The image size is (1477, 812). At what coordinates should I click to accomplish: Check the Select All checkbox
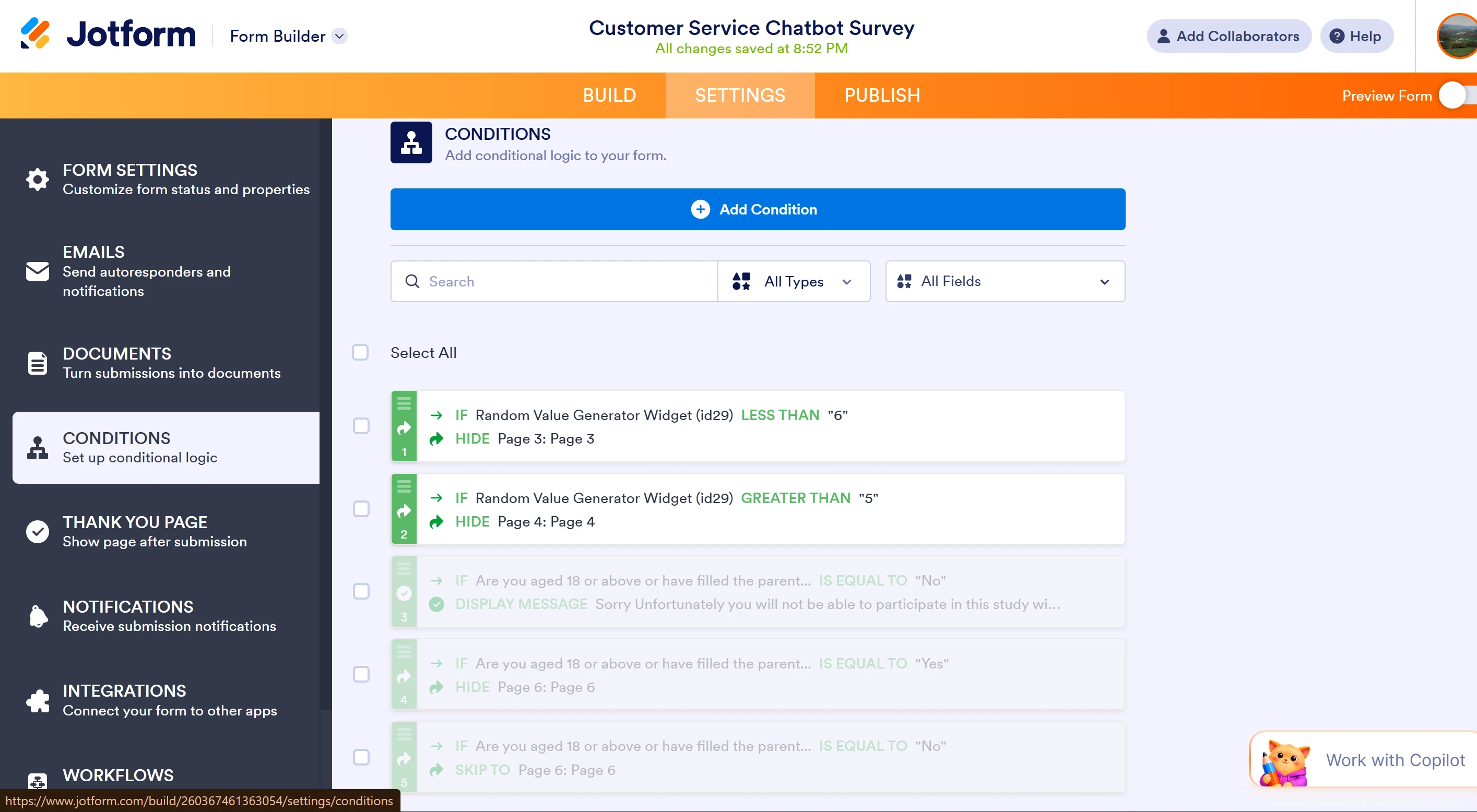pyautogui.click(x=360, y=352)
